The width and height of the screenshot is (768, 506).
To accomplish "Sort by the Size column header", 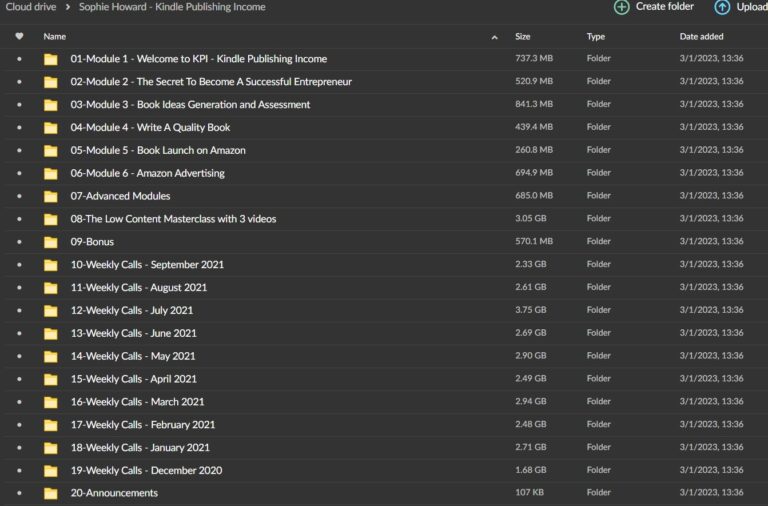I will point(523,37).
